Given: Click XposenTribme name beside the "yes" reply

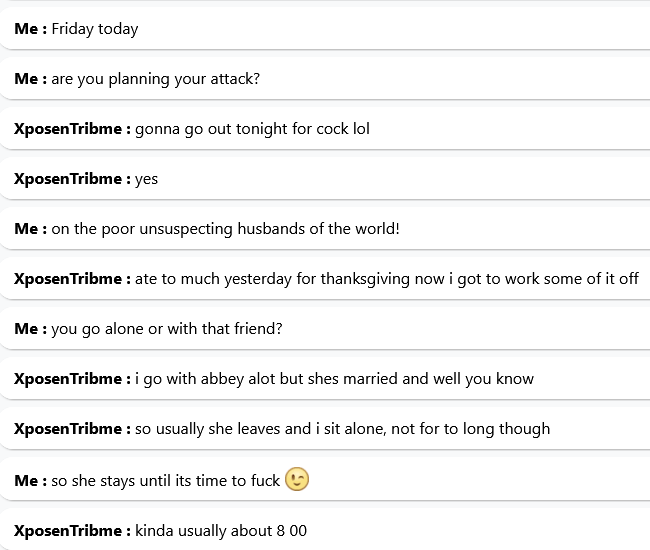Looking at the screenshot, I should click(x=72, y=179).
